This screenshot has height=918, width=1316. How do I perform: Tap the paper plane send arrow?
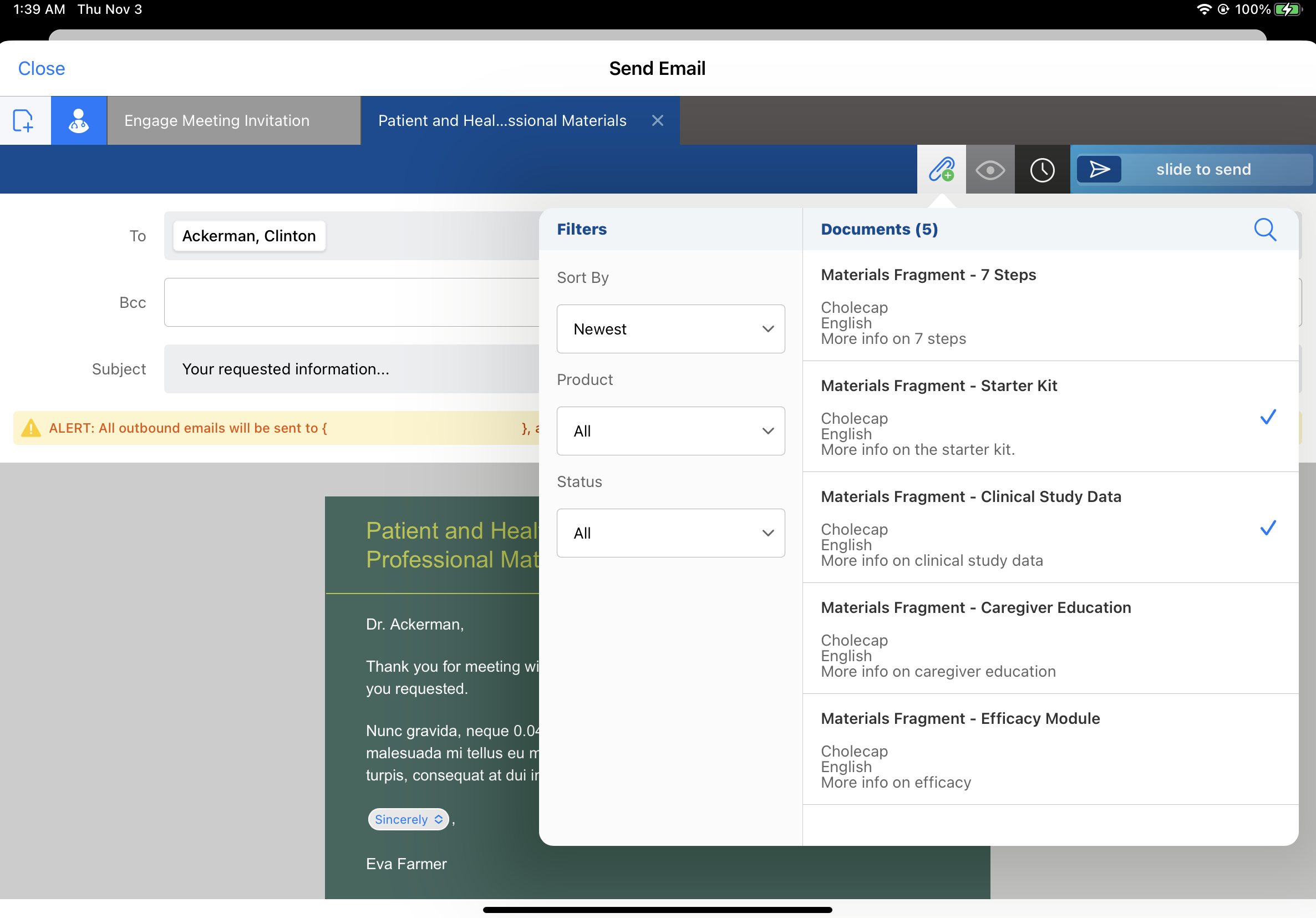click(1099, 169)
